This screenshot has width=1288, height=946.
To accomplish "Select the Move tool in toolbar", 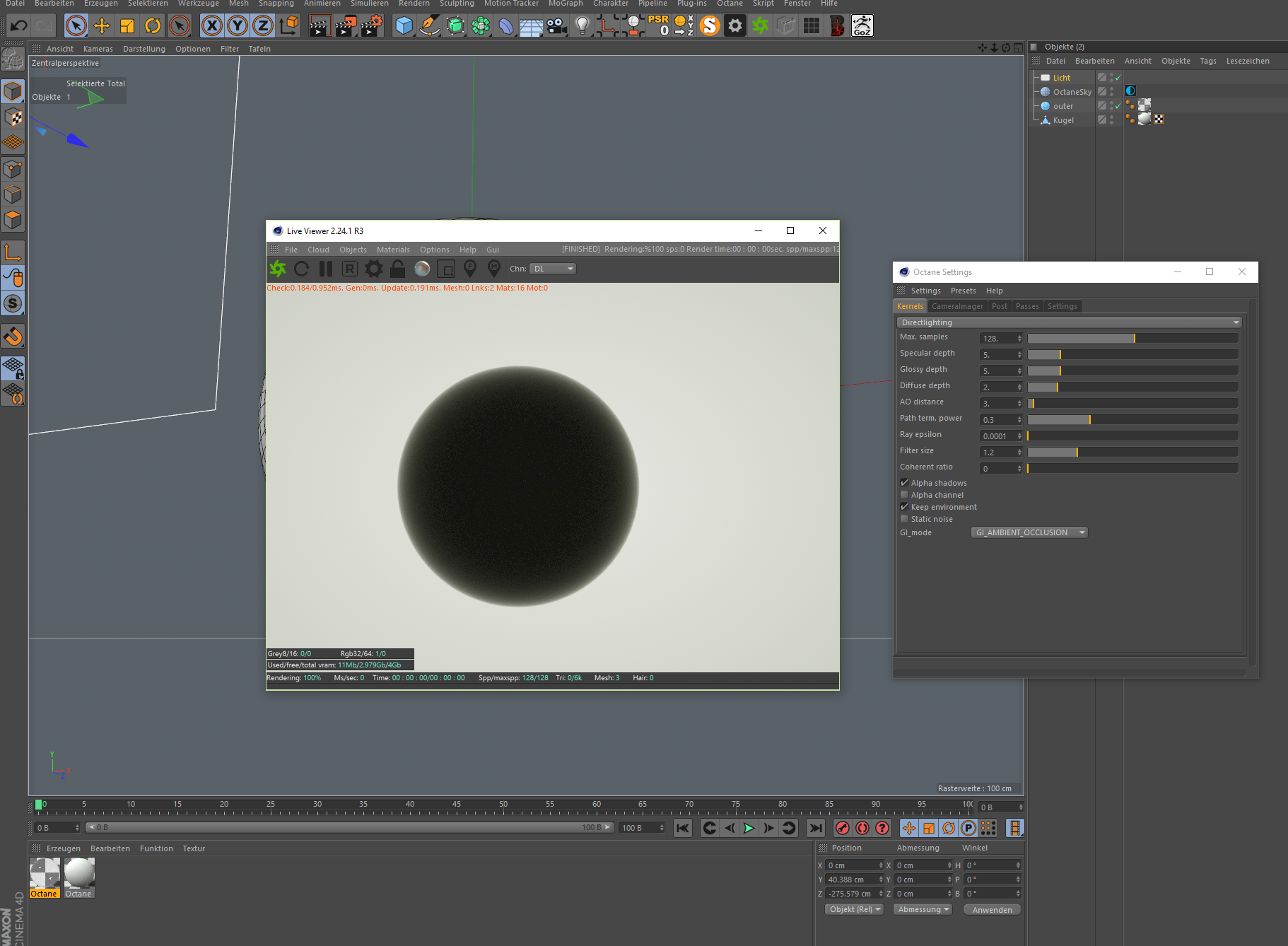I will tap(102, 26).
